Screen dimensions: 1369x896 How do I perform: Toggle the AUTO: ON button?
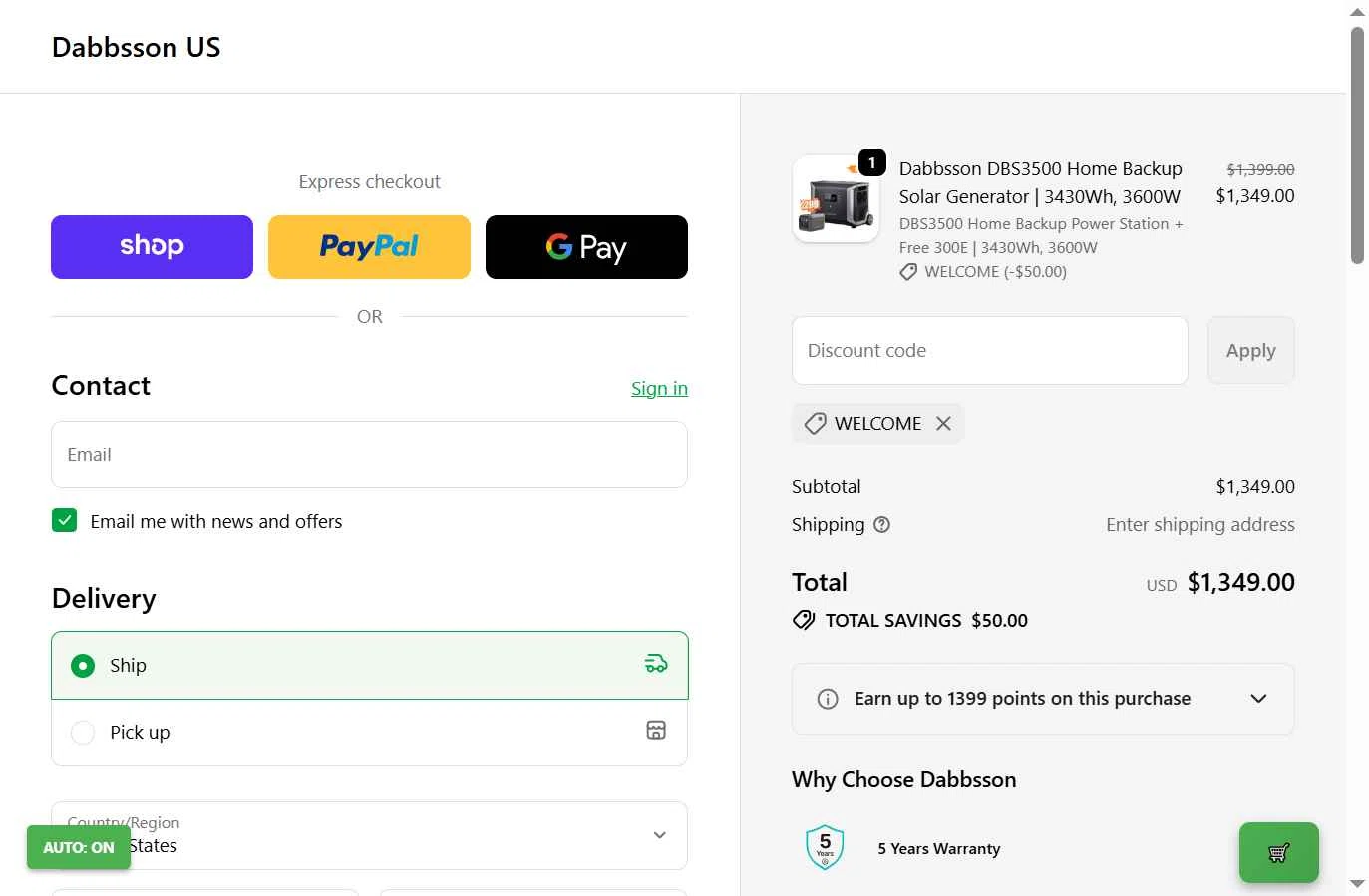tap(79, 847)
